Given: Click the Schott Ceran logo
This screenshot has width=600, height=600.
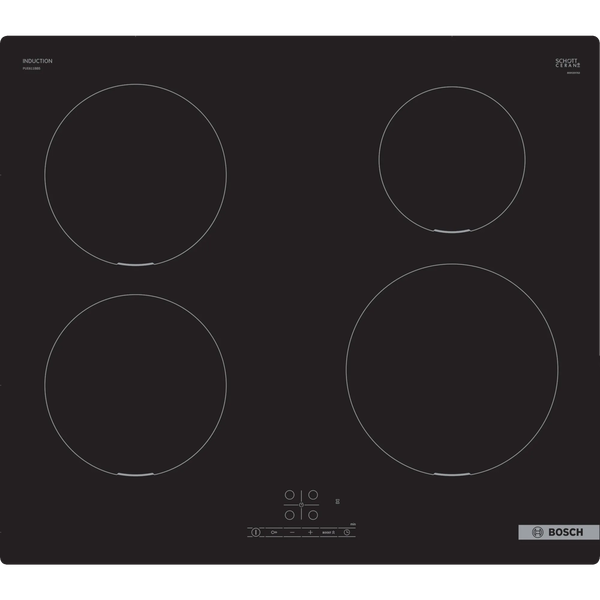Looking at the screenshot, I should (x=567, y=63).
